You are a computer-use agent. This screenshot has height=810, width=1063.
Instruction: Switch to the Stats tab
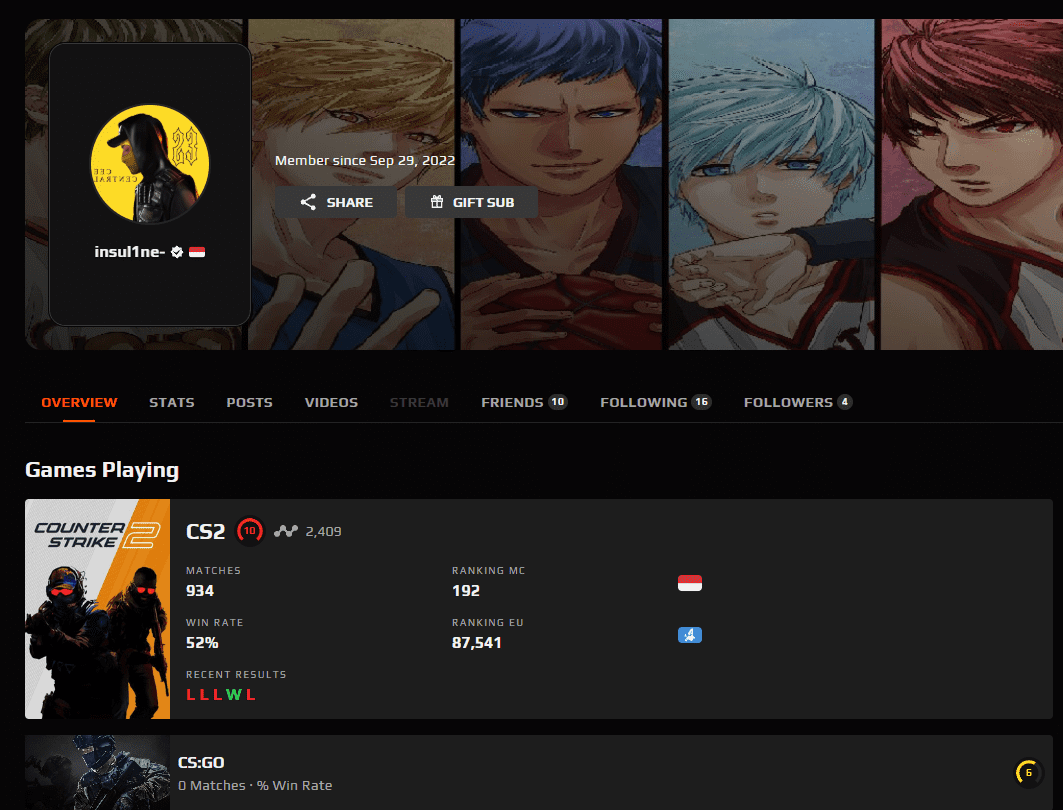[x=172, y=402]
